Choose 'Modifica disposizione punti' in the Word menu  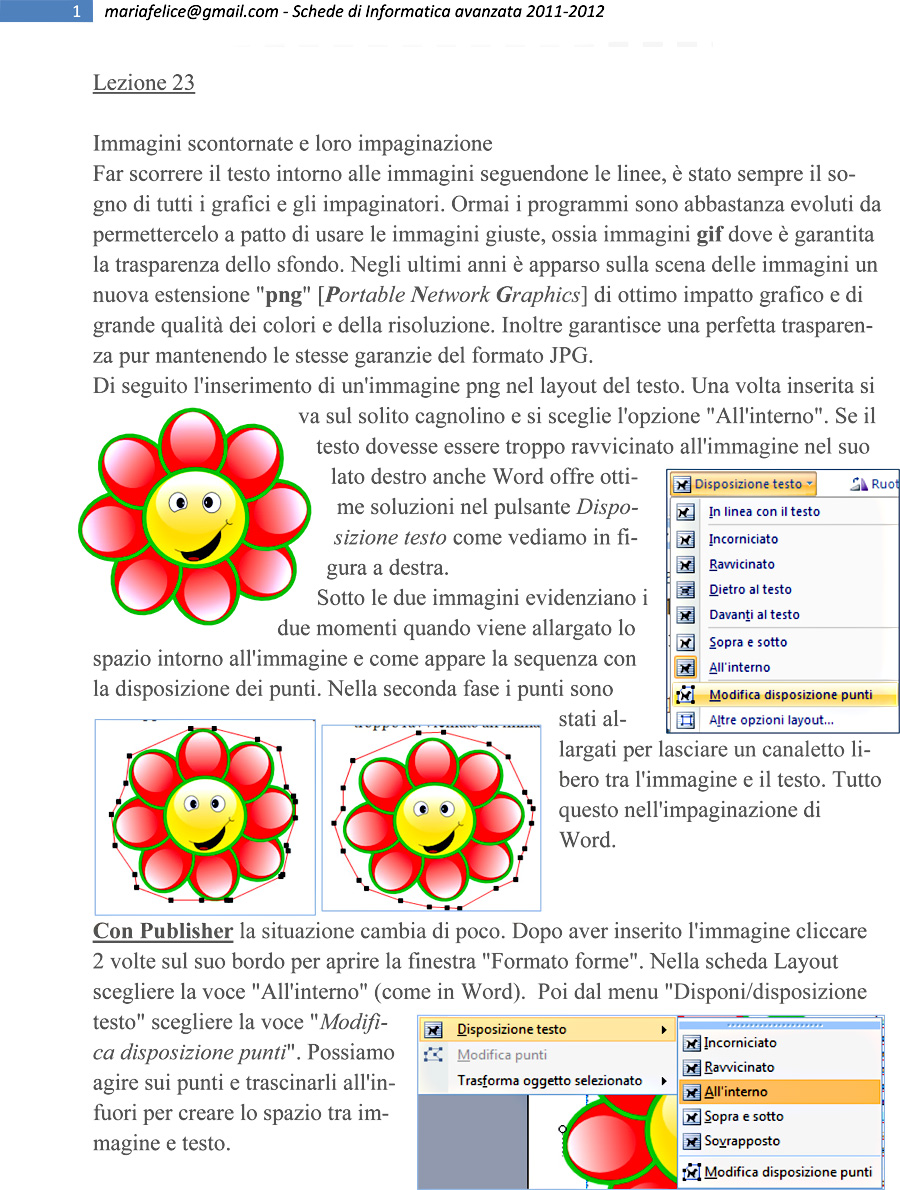point(791,695)
